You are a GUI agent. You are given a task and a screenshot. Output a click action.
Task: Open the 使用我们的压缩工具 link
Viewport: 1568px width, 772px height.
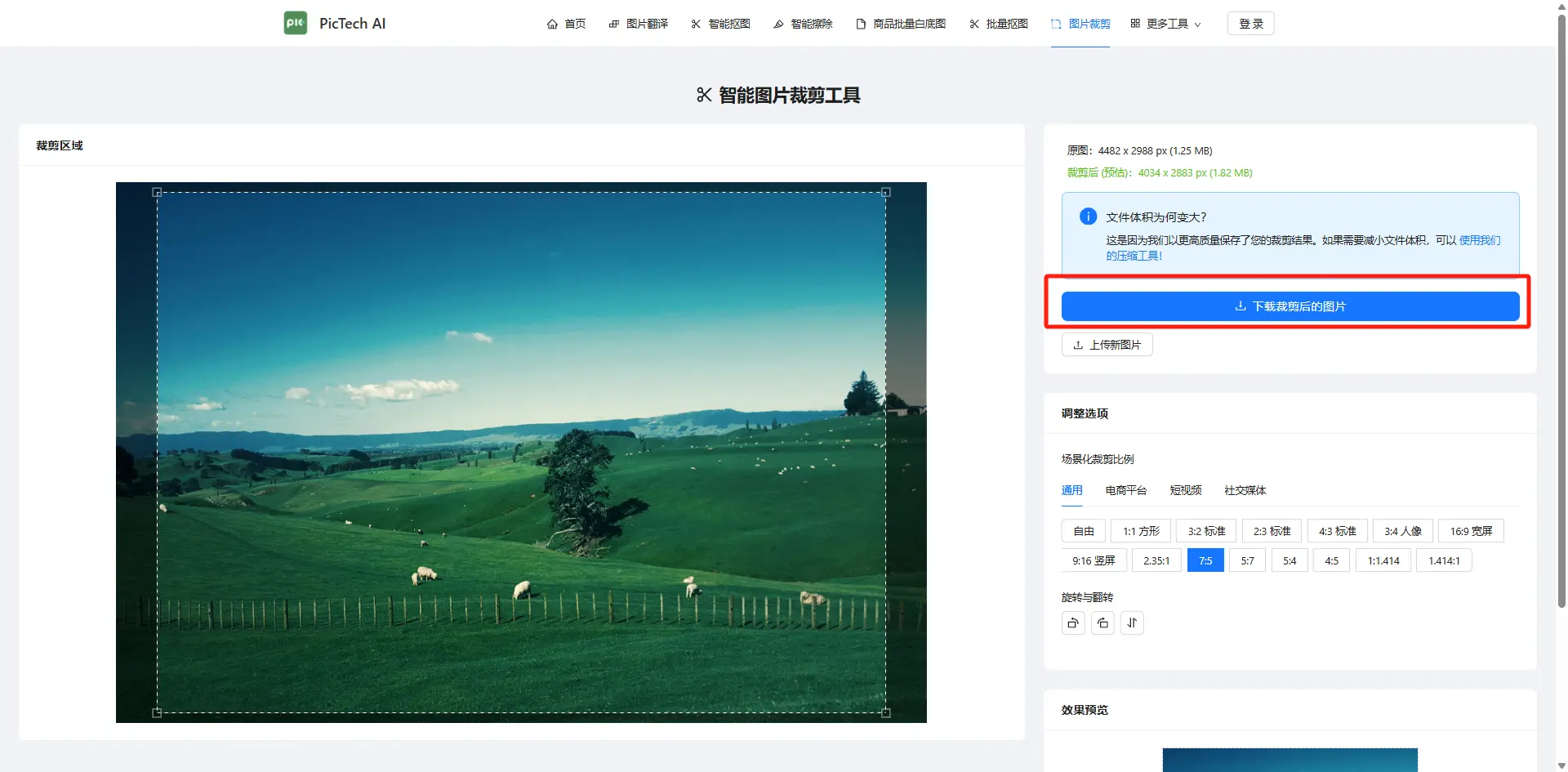tap(1480, 240)
